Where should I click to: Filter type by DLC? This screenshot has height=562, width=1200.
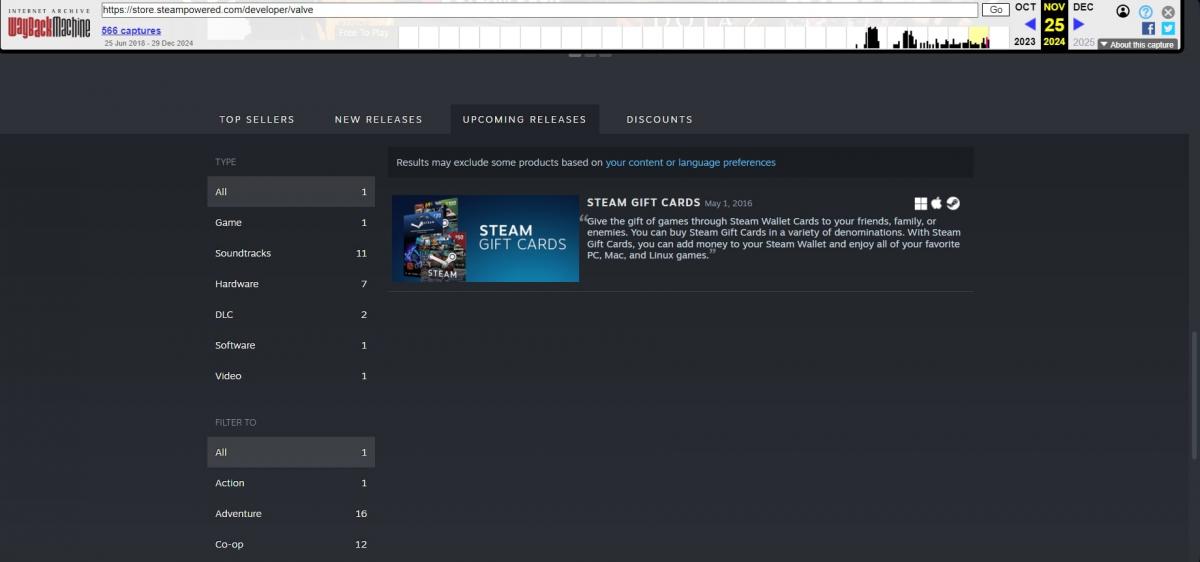291,315
